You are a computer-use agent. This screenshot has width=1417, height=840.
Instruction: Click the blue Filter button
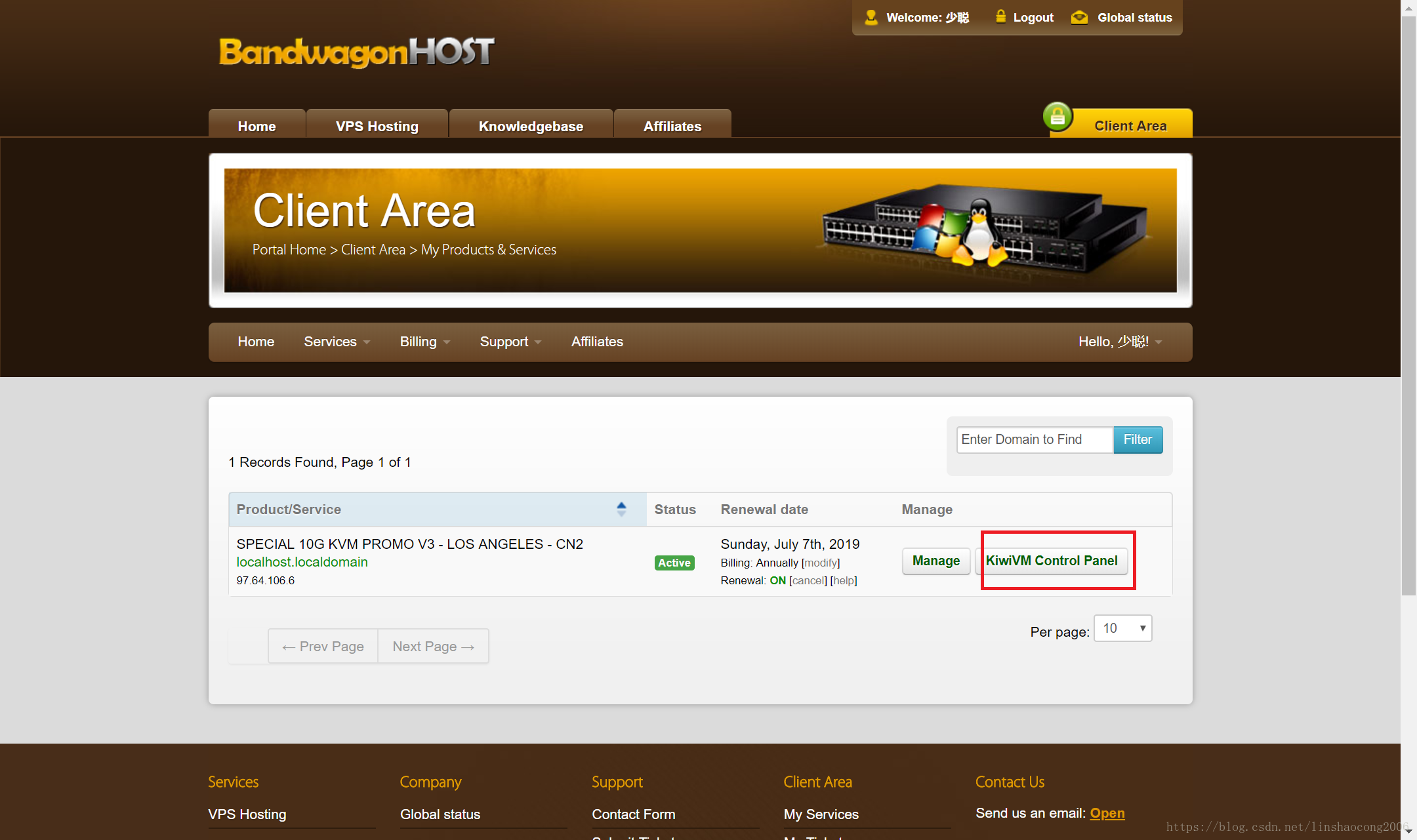click(x=1138, y=439)
